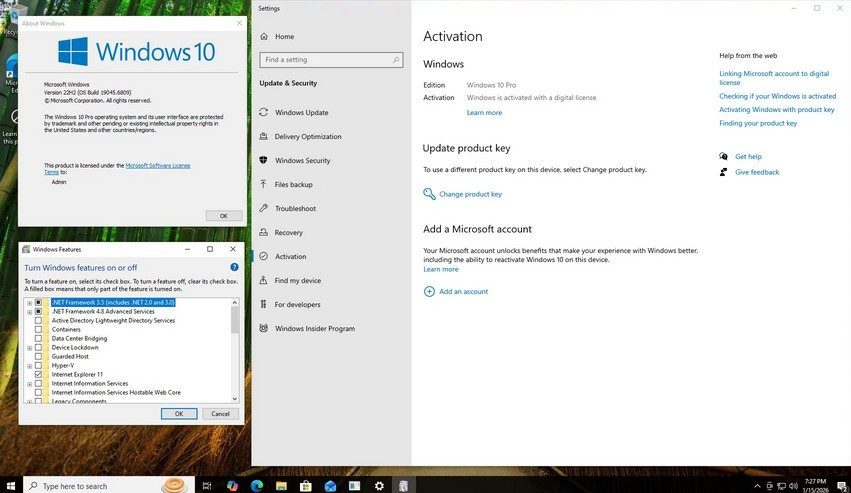Enable the Containers checkbox
Viewport: 851px width, 493px height.
(x=39, y=330)
